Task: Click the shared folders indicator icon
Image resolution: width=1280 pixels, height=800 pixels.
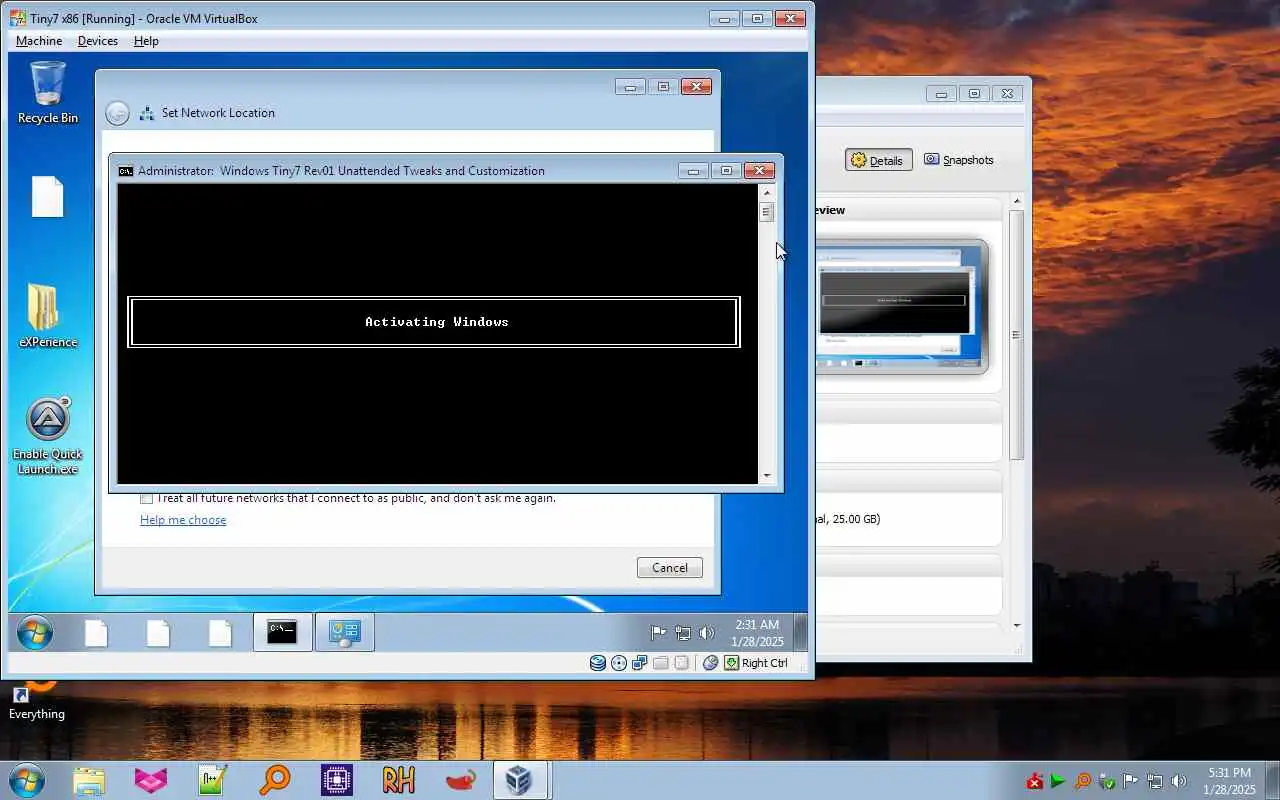Action: [x=661, y=662]
